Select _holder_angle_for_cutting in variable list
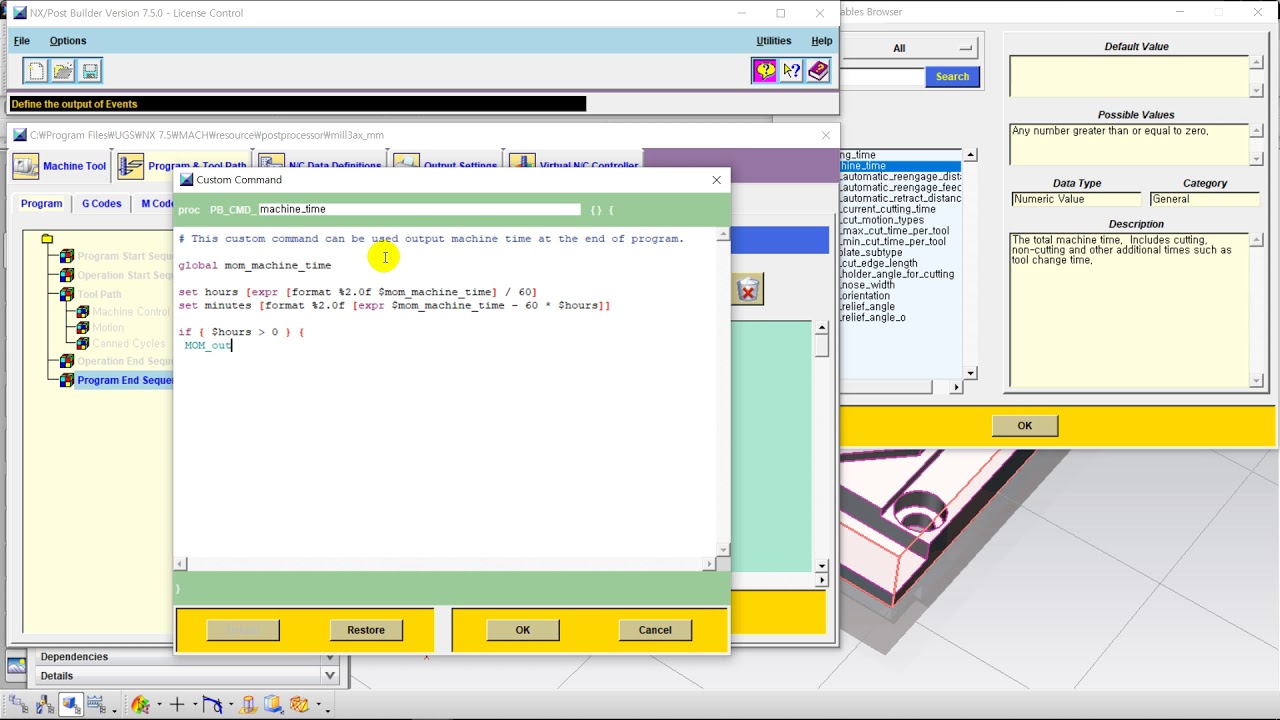 897,274
